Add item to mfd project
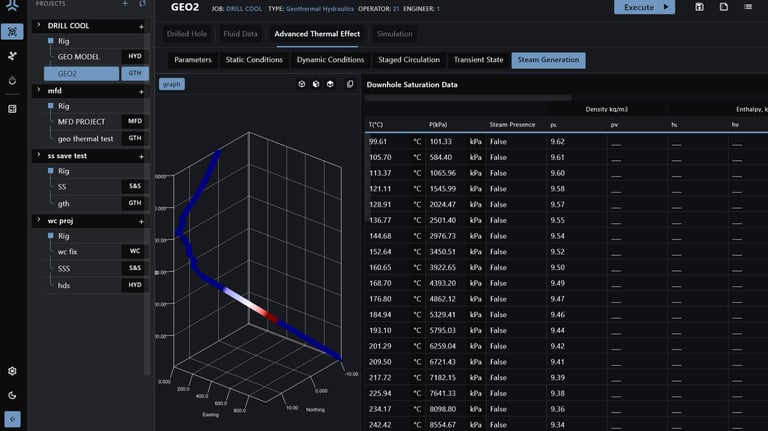Screen dimensions: 768x431 point(141,92)
